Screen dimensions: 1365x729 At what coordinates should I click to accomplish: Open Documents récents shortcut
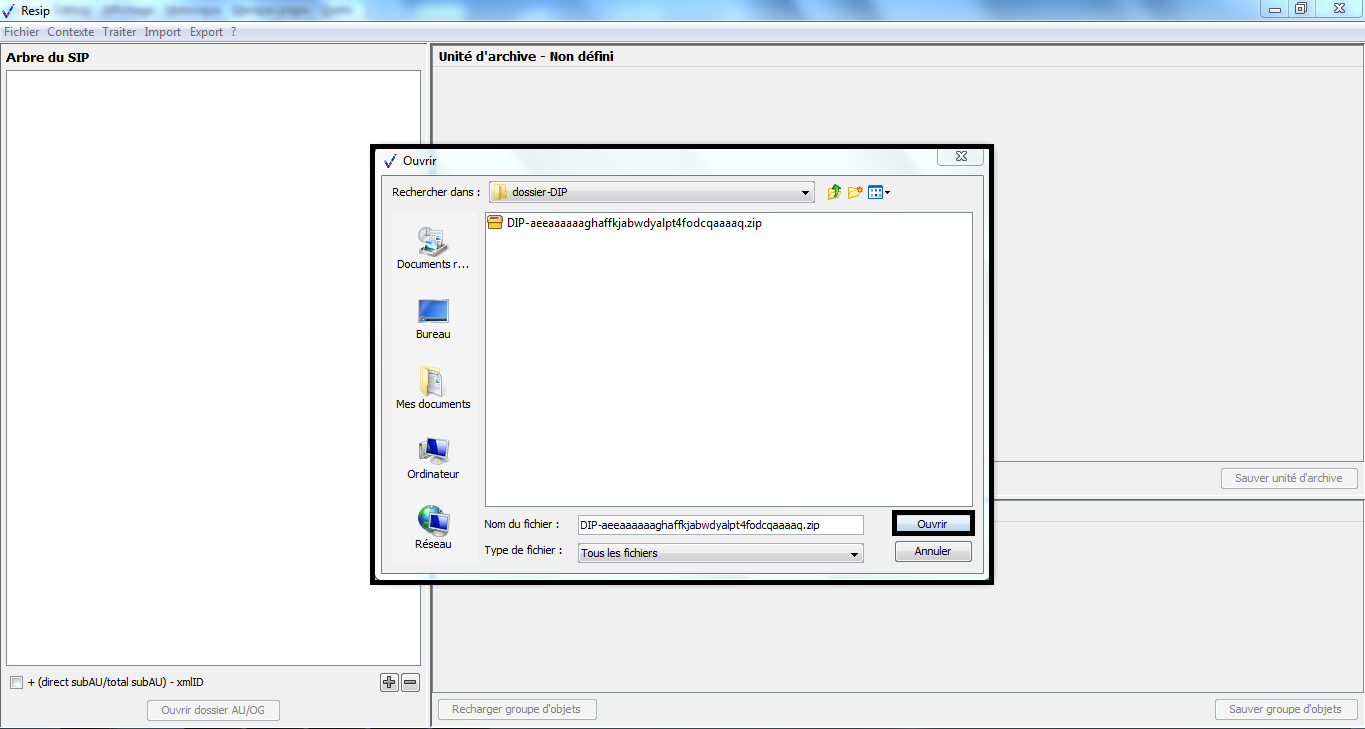433,247
